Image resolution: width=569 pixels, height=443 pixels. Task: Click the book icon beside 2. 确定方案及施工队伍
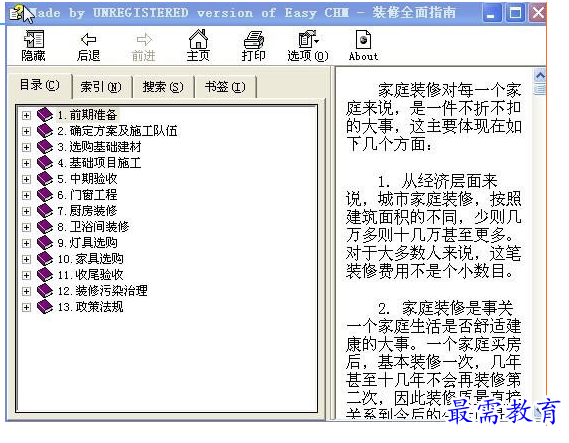coord(45,131)
